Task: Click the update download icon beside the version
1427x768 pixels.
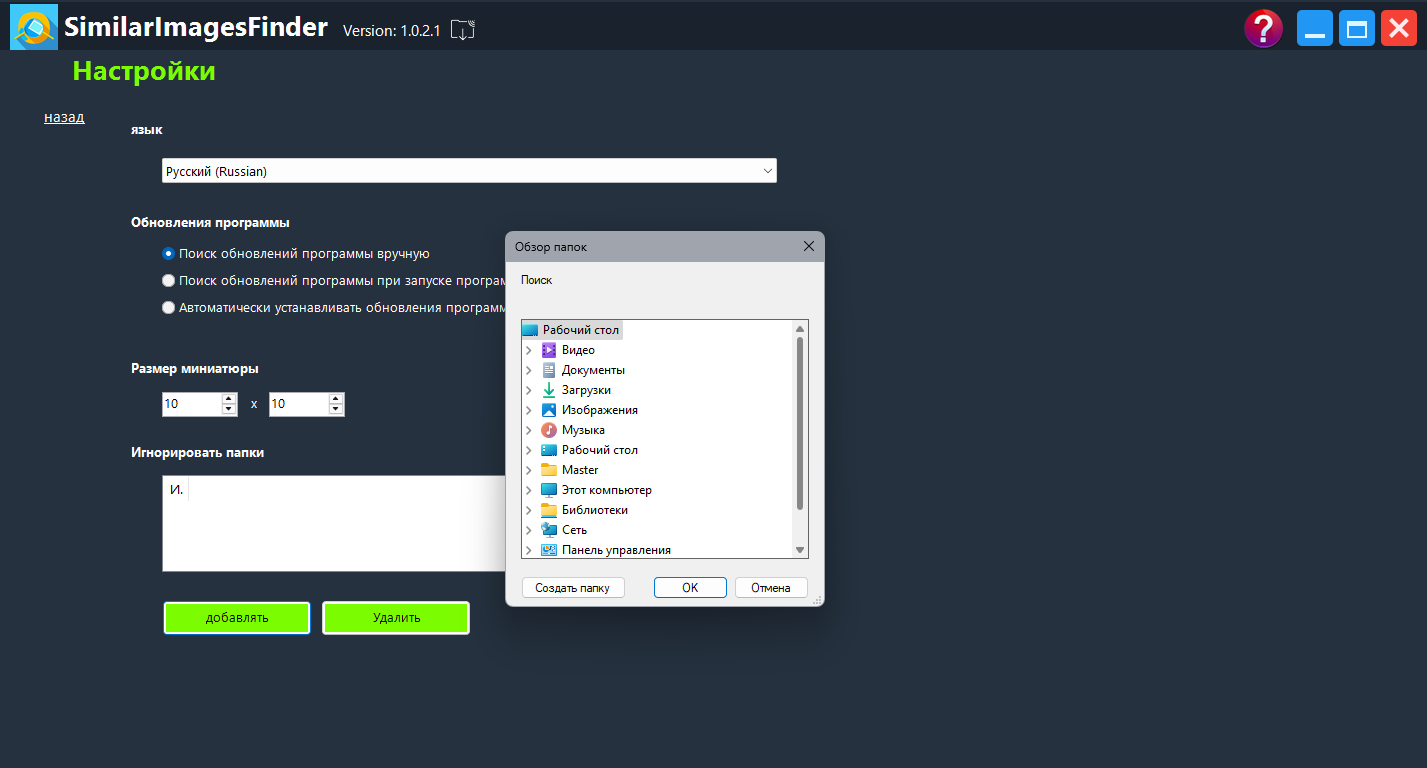Action: 462,30
